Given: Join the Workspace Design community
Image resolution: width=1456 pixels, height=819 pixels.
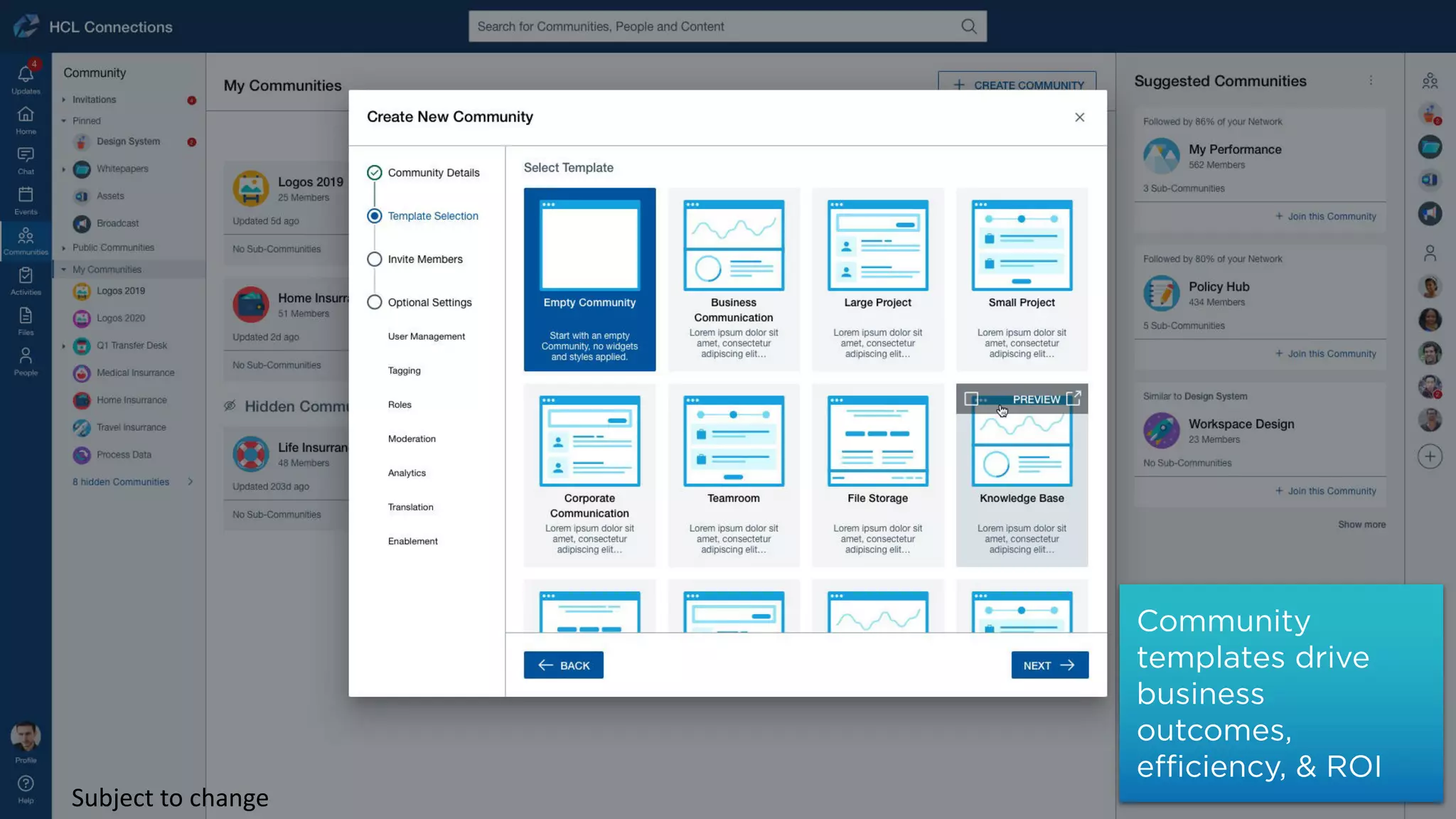Looking at the screenshot, I should point(1326,491).
